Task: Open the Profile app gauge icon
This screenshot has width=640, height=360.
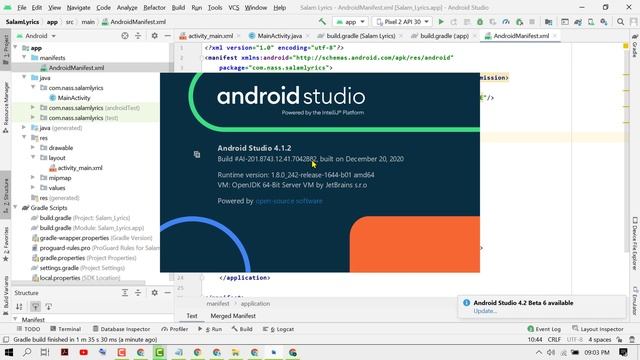Action: coord(506,22)
